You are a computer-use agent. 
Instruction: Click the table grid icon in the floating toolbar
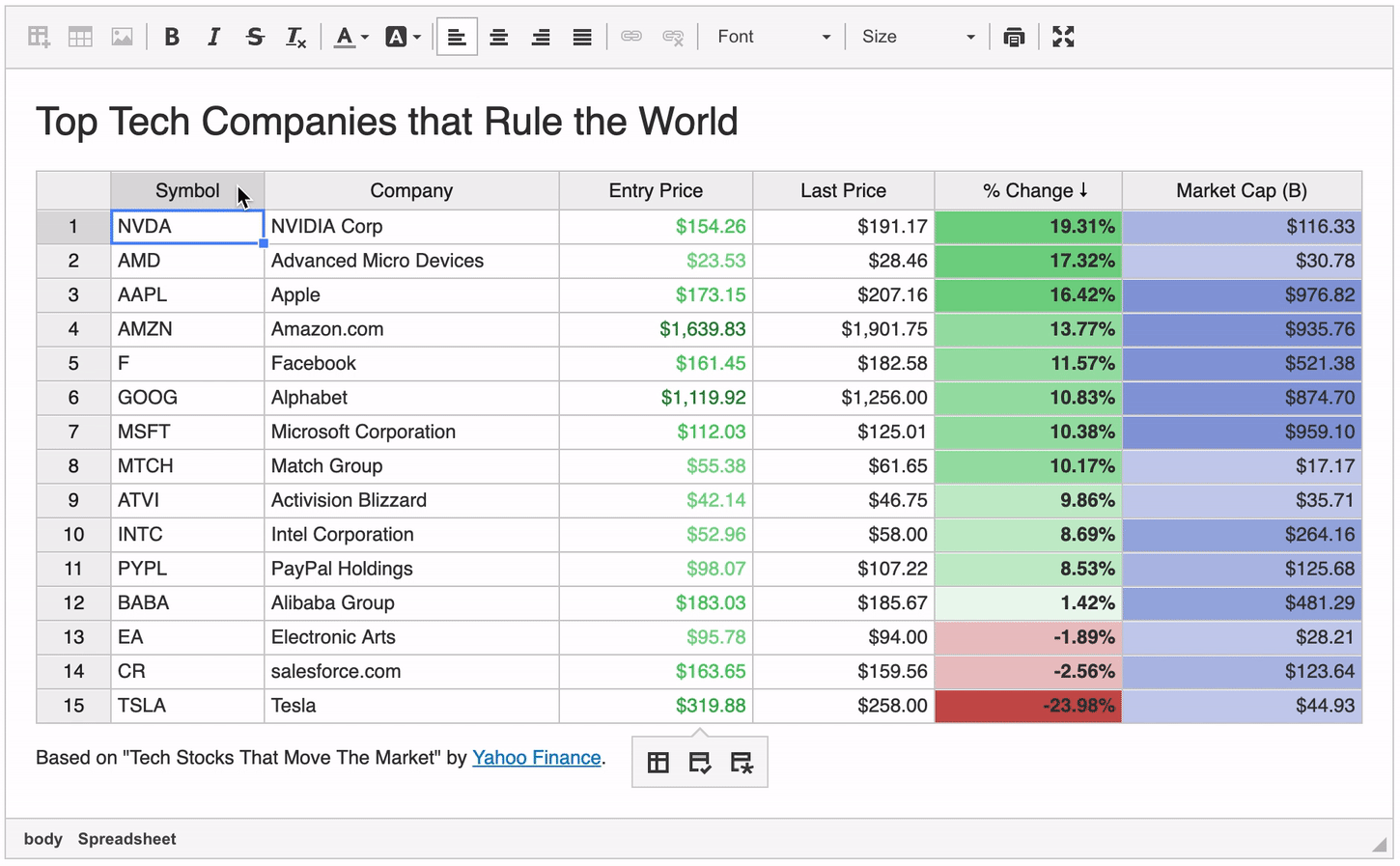coord(658,763)
